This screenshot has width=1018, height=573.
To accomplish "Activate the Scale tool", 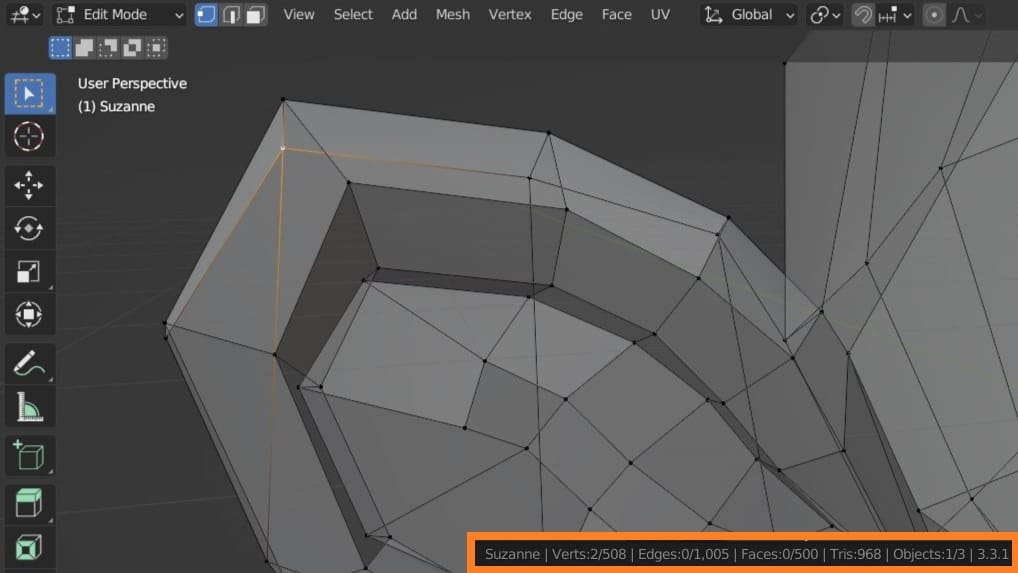I will (29, 271).
